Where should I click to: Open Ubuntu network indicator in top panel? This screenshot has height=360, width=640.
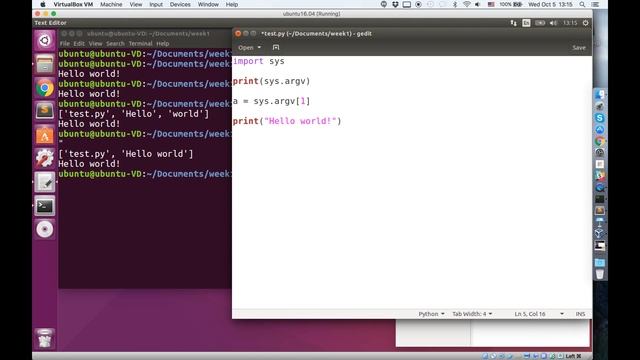point(513,23)
